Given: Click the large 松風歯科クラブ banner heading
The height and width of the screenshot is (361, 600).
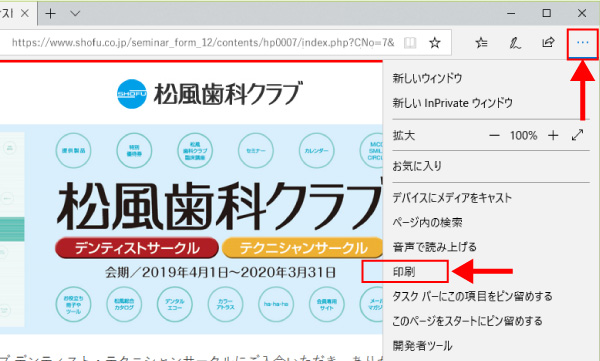Looking at the screenshot, I should coord(220,207).
